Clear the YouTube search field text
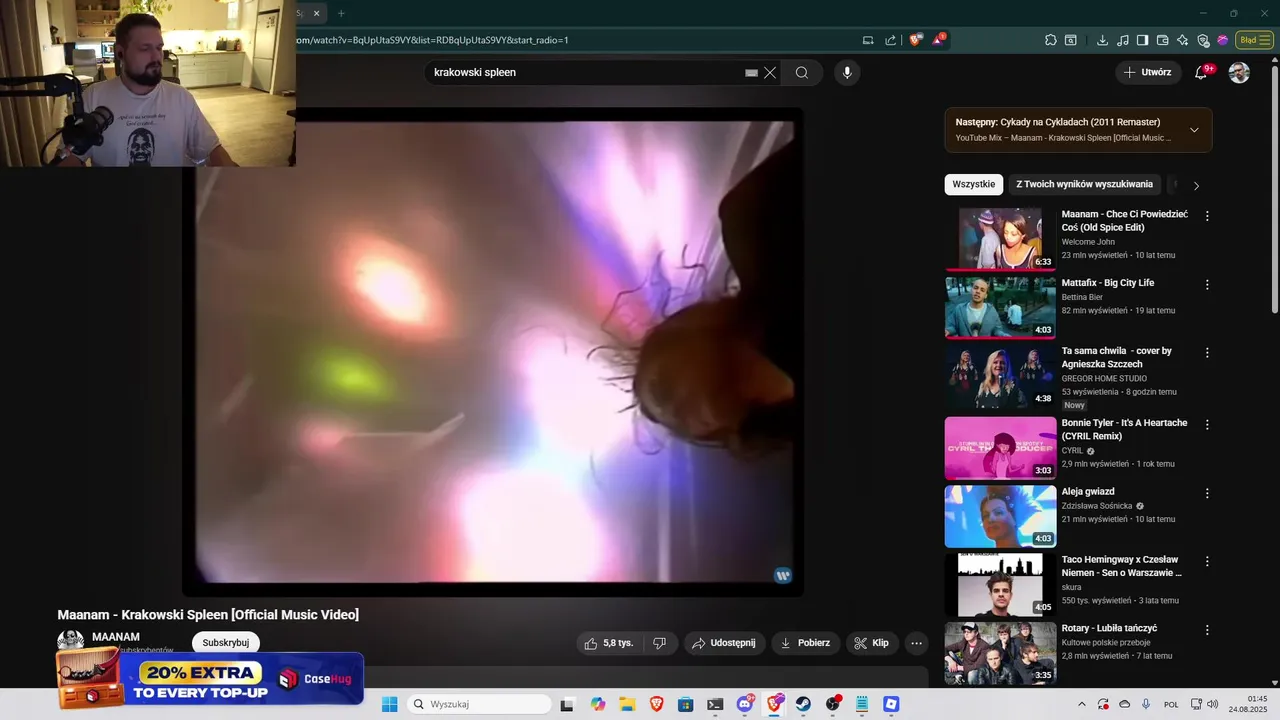1280x720 pixels. (770, 72)
